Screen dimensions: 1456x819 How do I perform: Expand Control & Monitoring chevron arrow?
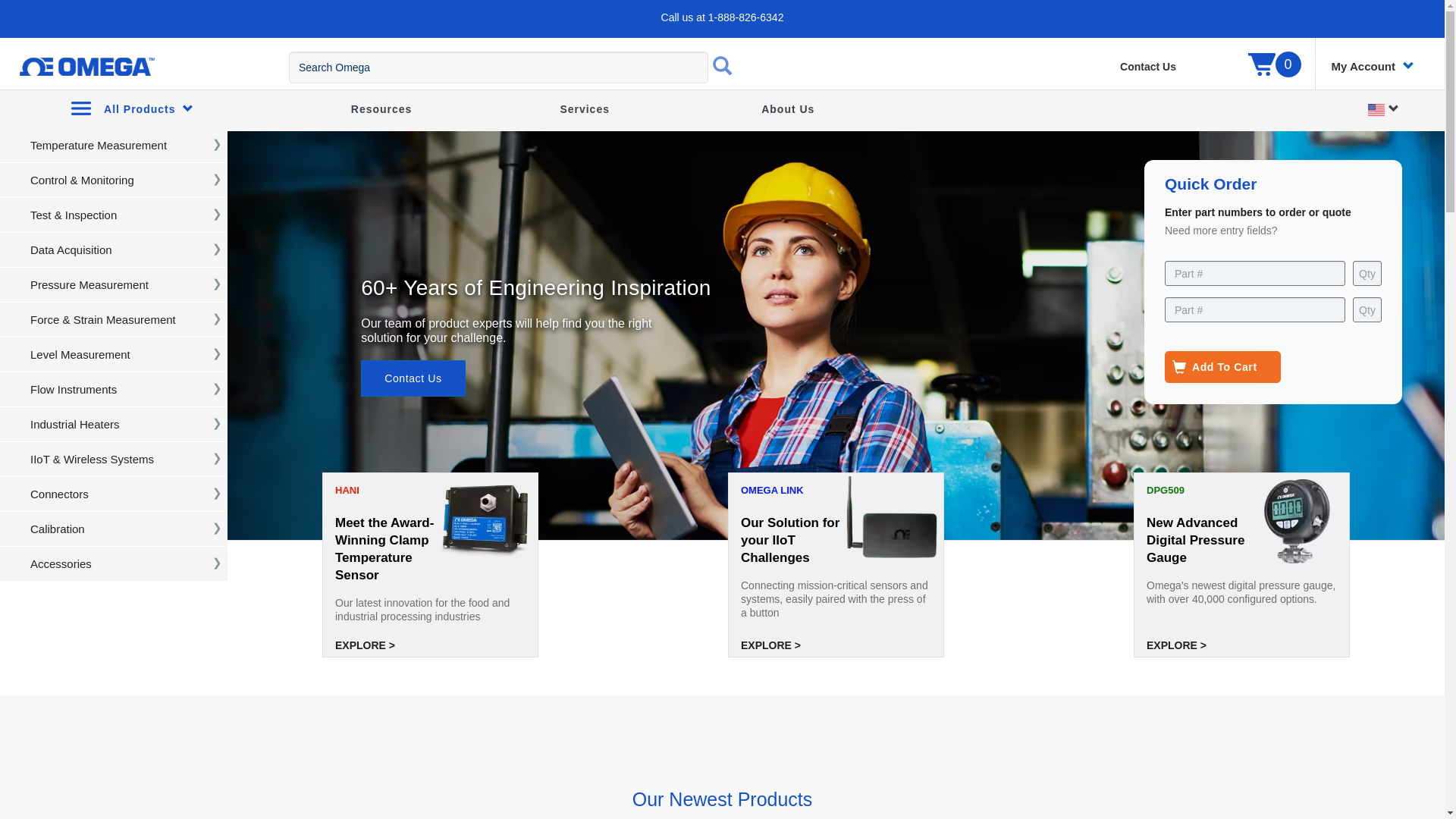(x=217, y=180)
